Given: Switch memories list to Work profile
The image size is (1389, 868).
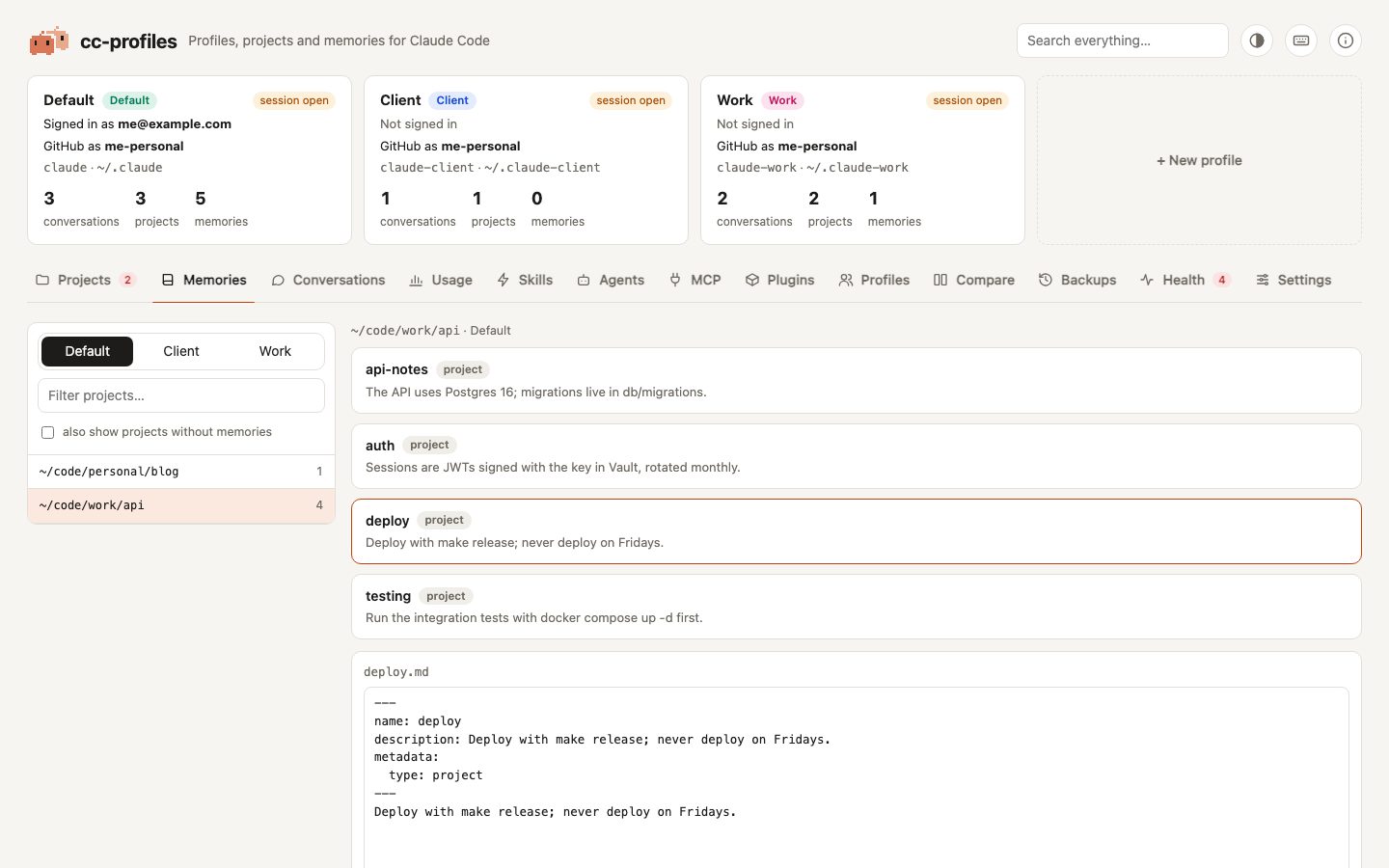Looking at the screenshot, I should (275, 351).
